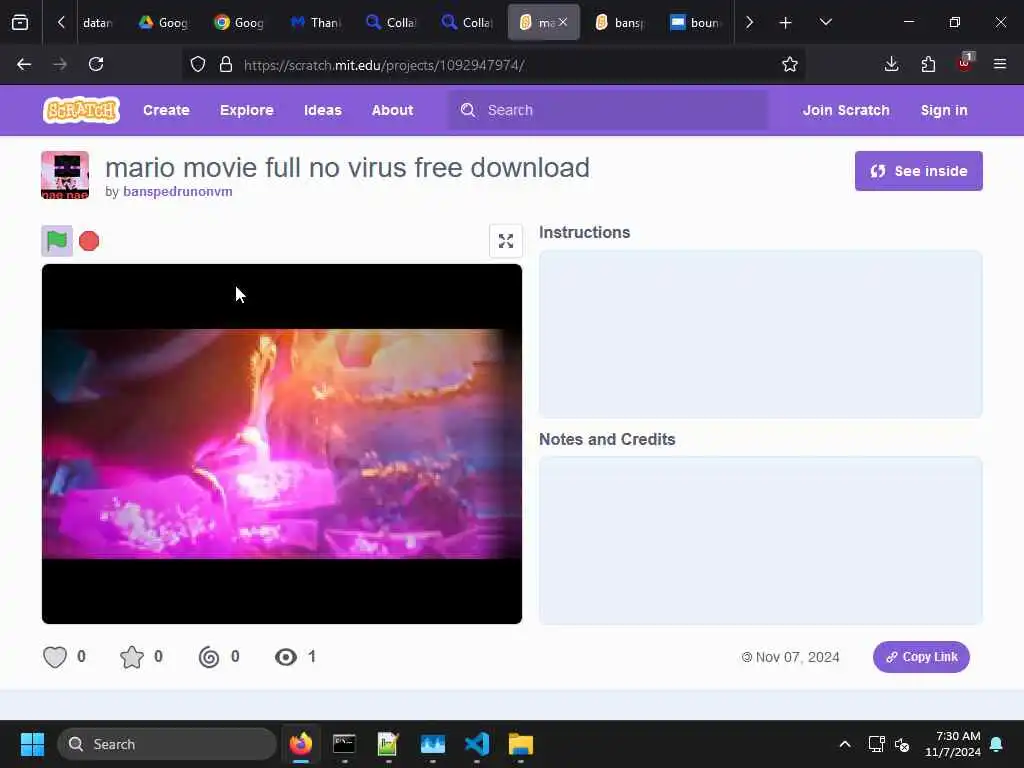1024x768 pixels.
Task: Switch to the 'Than' tab
Action: click(315, 23)
